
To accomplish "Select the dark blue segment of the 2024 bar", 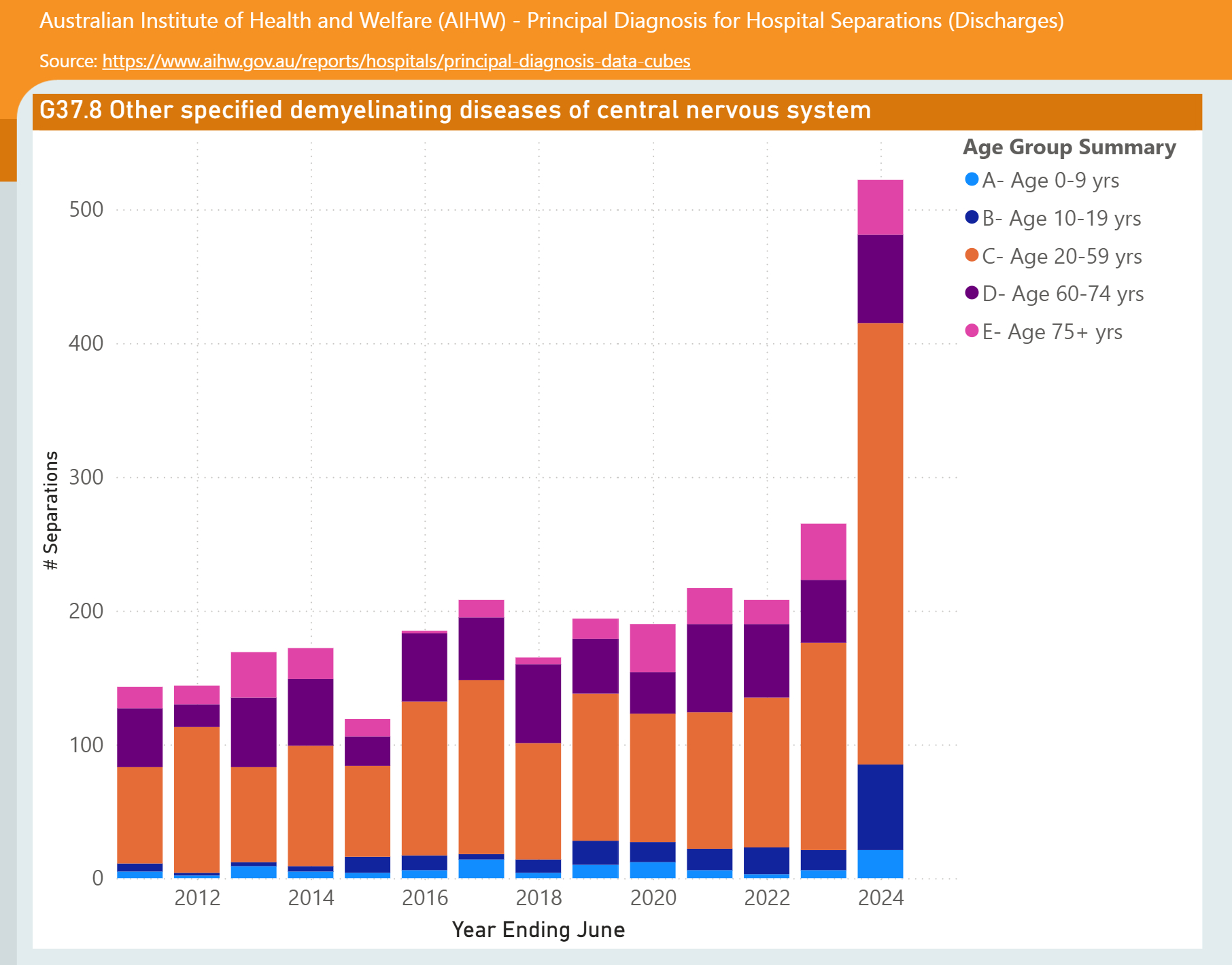I will tap(880, 807).
